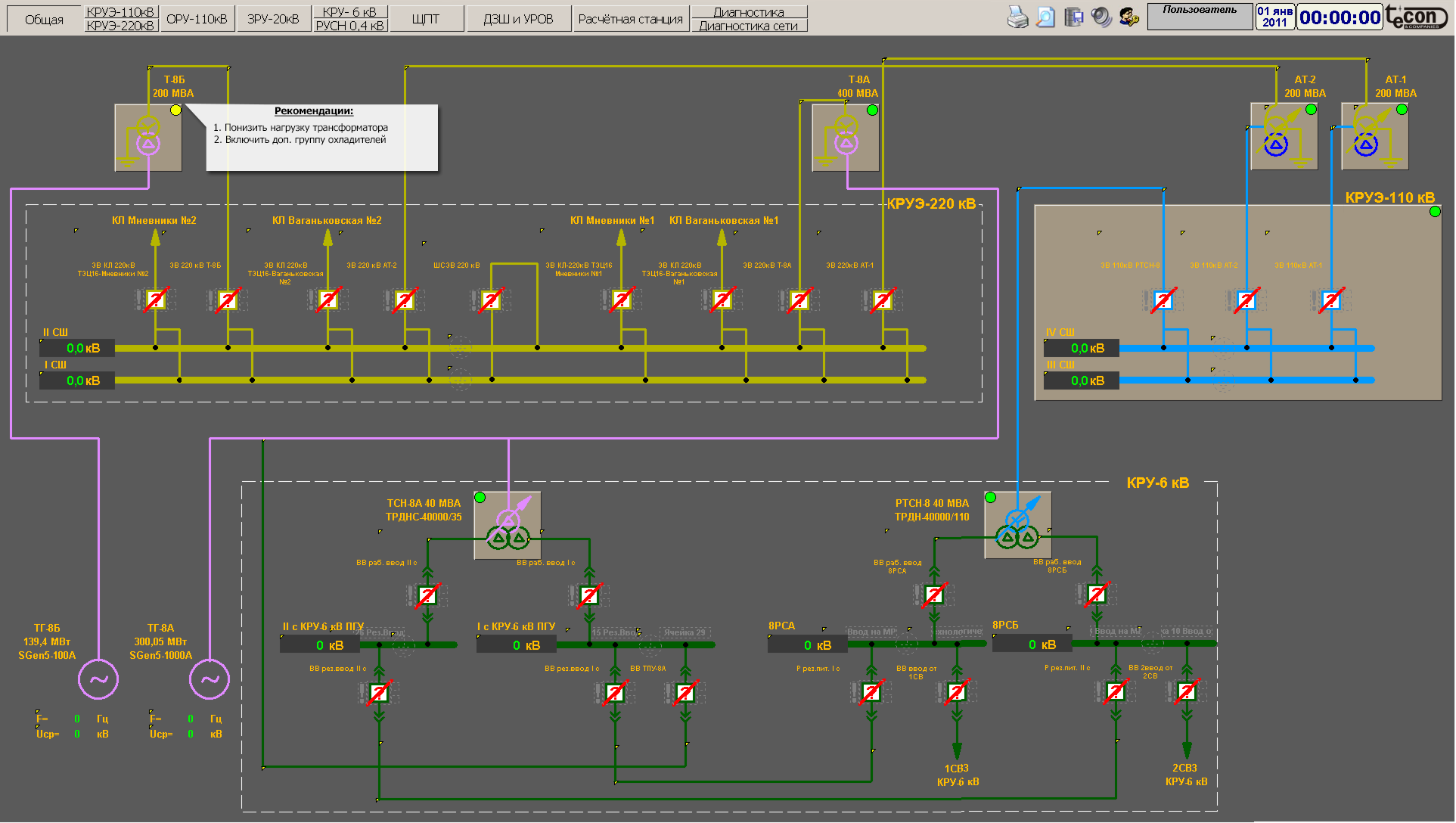
Task: Open the Расчётная станция screen
Action: click(x=631, y=19)
